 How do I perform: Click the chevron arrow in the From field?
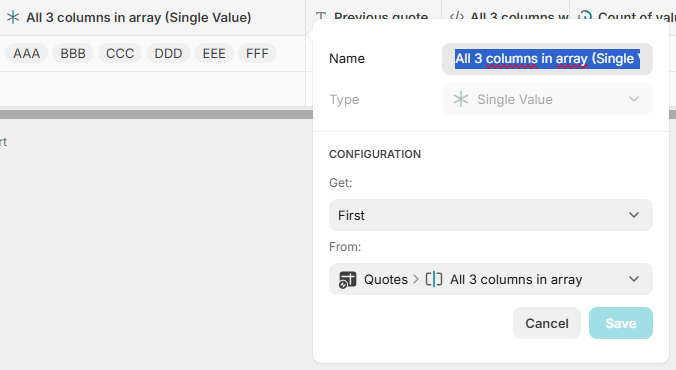click(x=633, y=279)
